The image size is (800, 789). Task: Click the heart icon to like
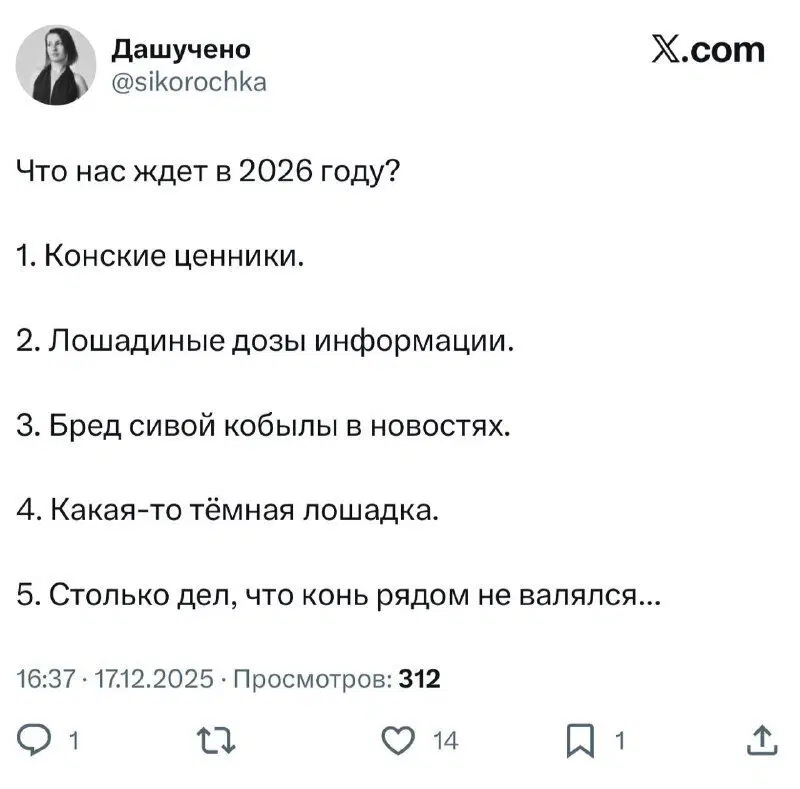(x=398, y=741)
